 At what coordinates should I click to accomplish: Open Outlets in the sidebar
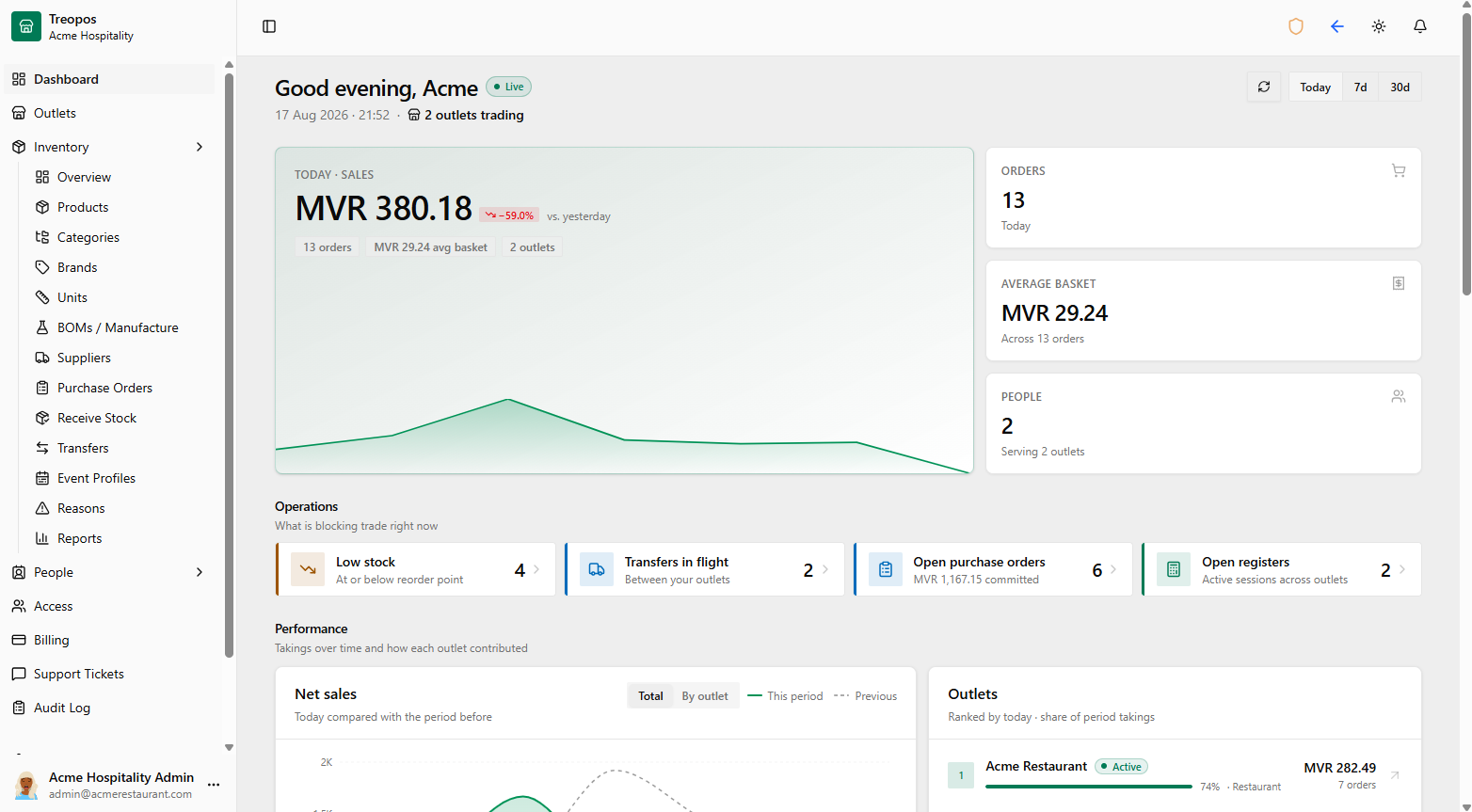109,113
